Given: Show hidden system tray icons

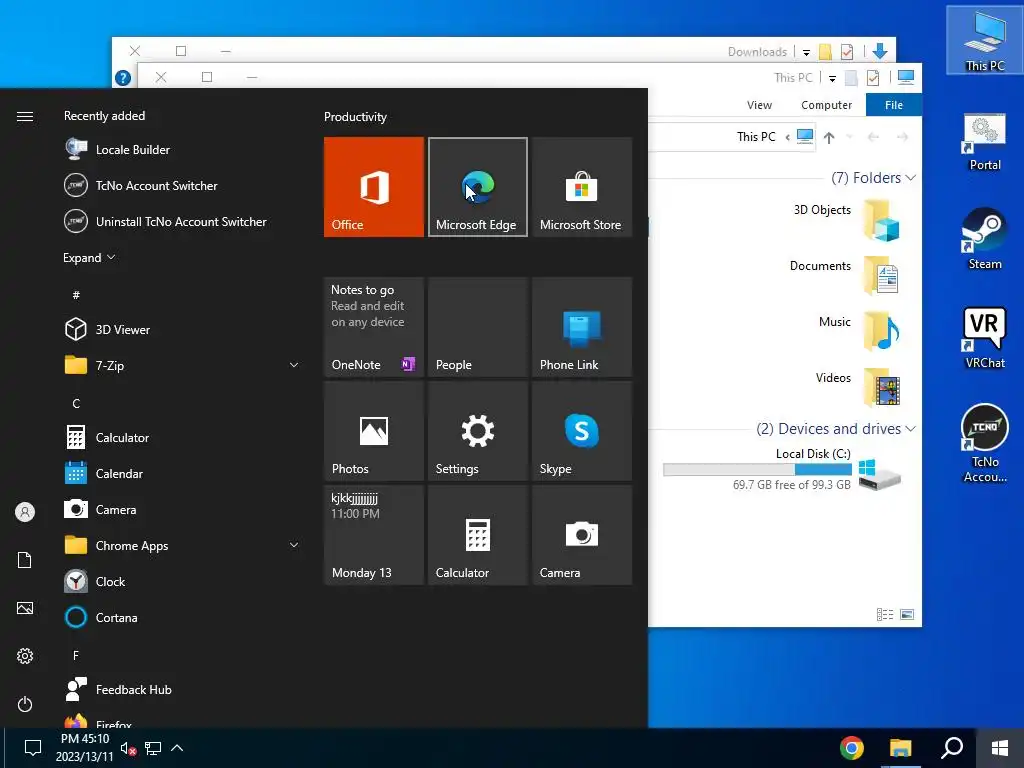Looking at the screenshot, I should [177, 748].
